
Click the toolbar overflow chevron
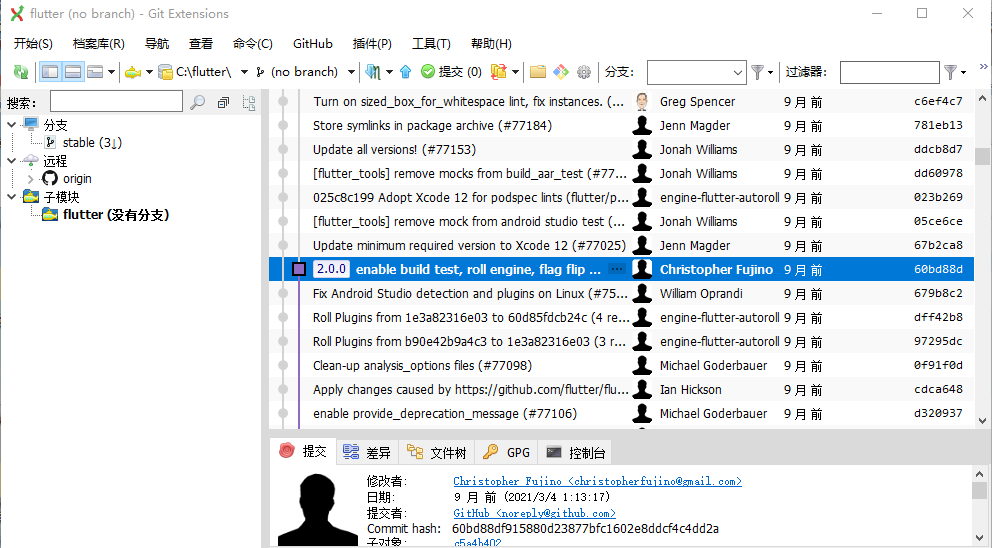(984, 66)
